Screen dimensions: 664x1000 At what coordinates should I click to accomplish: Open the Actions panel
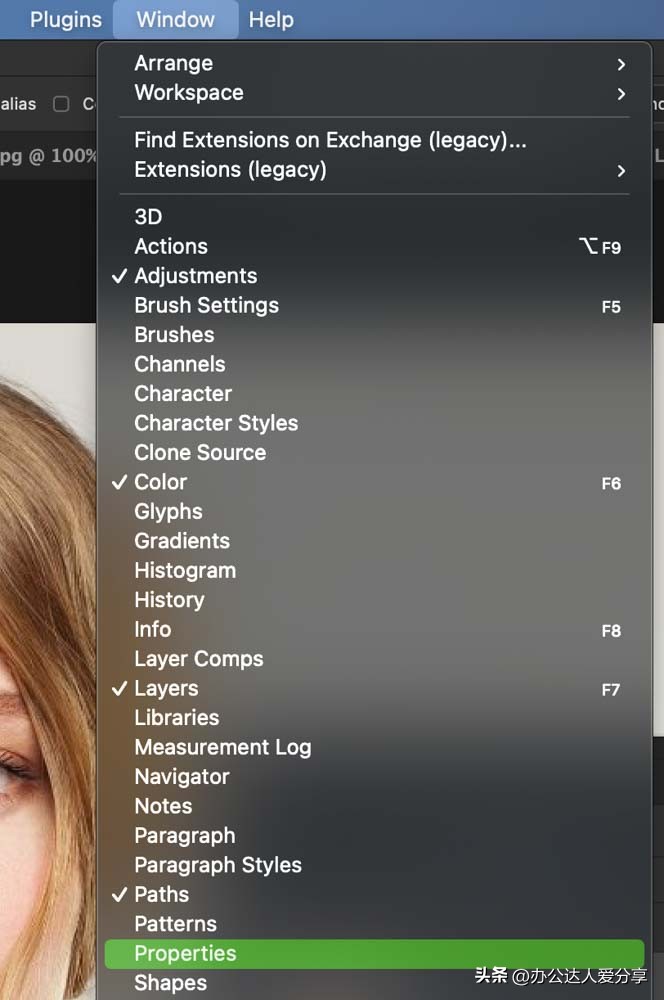(374, 246)
